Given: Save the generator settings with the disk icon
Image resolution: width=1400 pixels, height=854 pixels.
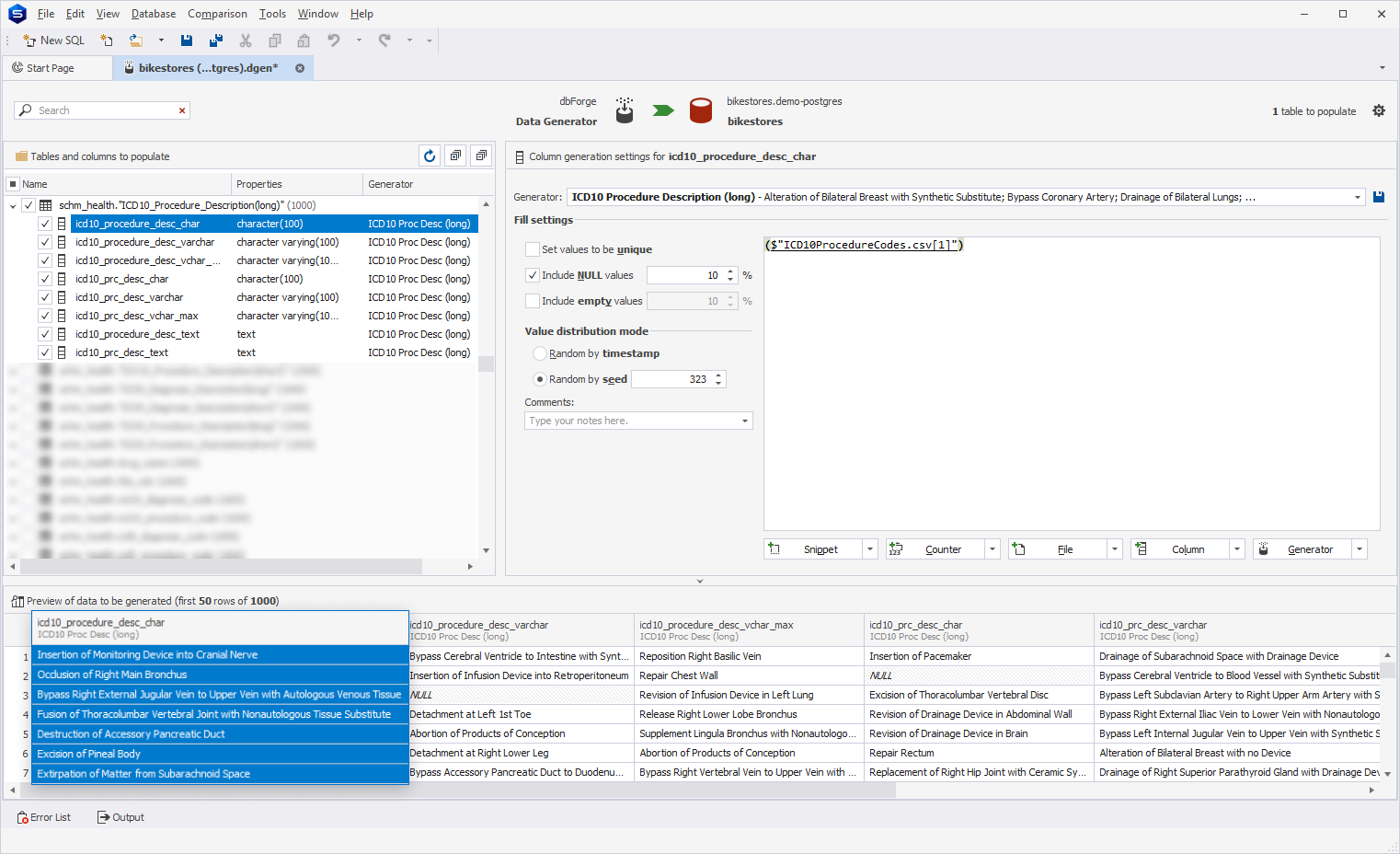Looking at the screenshot, I should point(1379,197).
